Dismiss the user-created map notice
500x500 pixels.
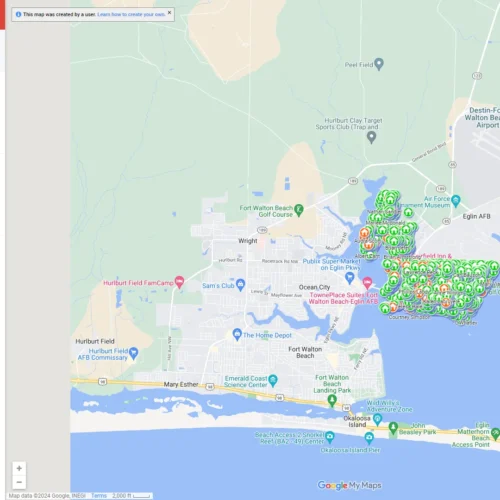pos(169,13)
